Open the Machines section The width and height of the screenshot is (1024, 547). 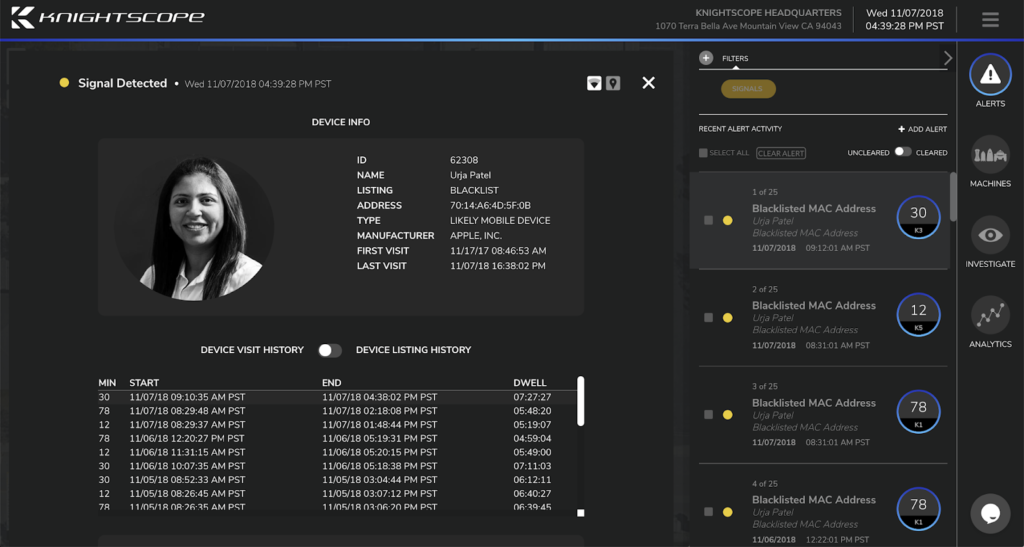point(990,161)
